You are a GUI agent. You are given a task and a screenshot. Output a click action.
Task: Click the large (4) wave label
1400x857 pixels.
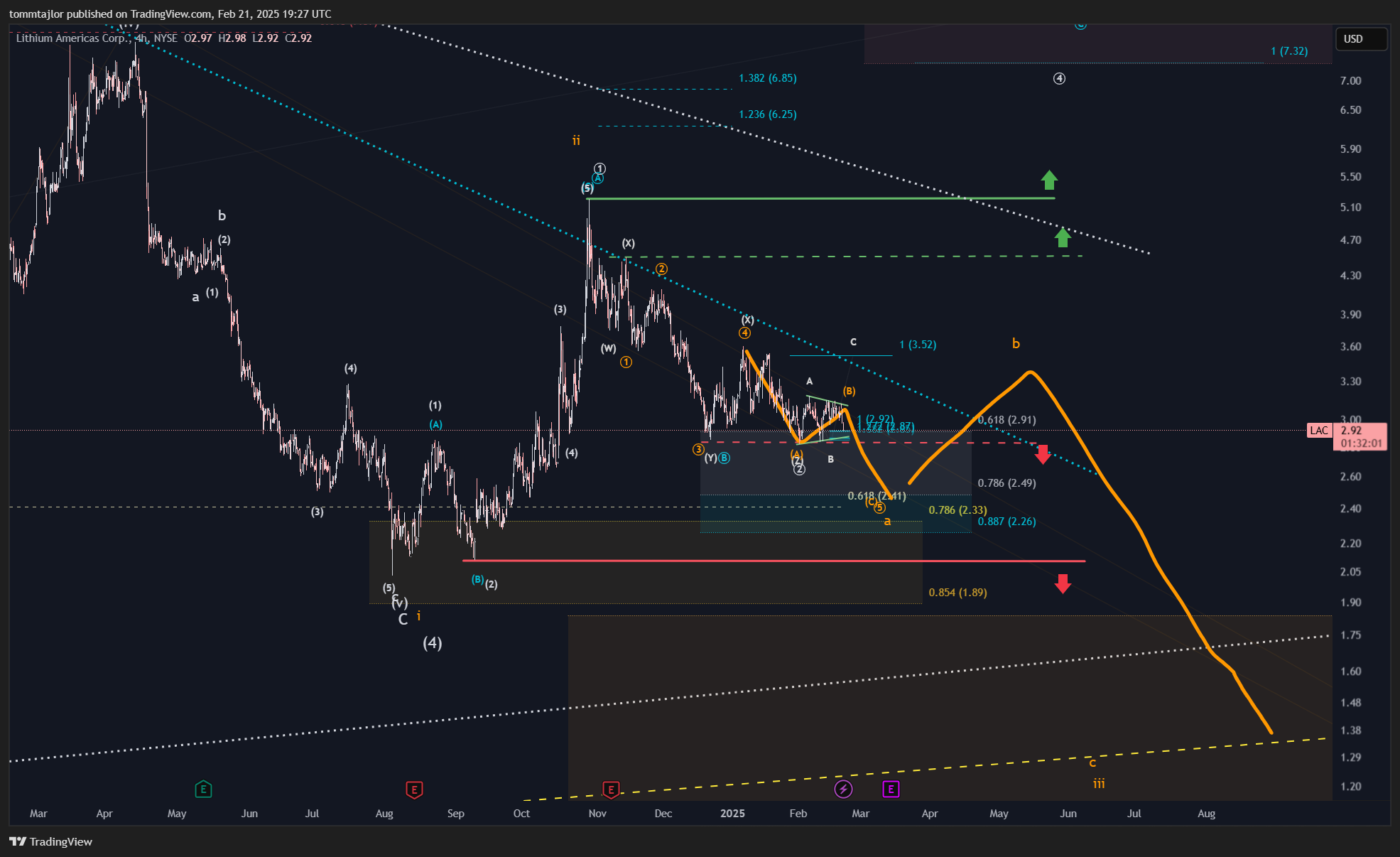pyautogui.click(x=433, y=643)
